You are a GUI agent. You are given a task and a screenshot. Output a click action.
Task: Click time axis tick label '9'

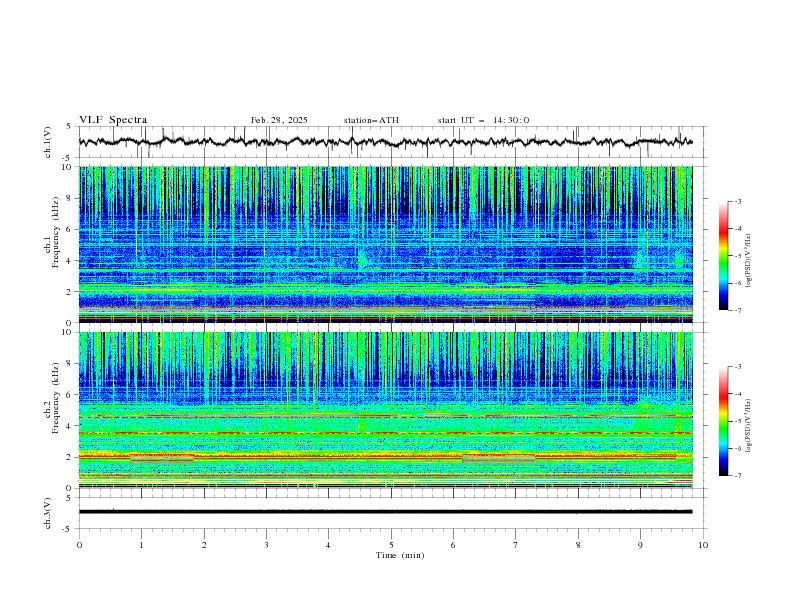640,545
